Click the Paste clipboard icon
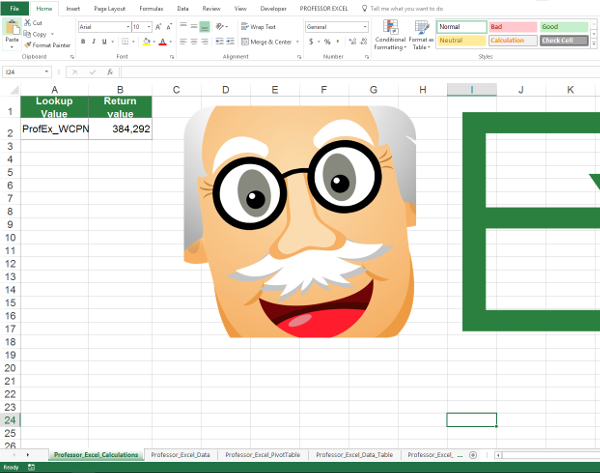This screenshot has height=473, width=600. 12,27
